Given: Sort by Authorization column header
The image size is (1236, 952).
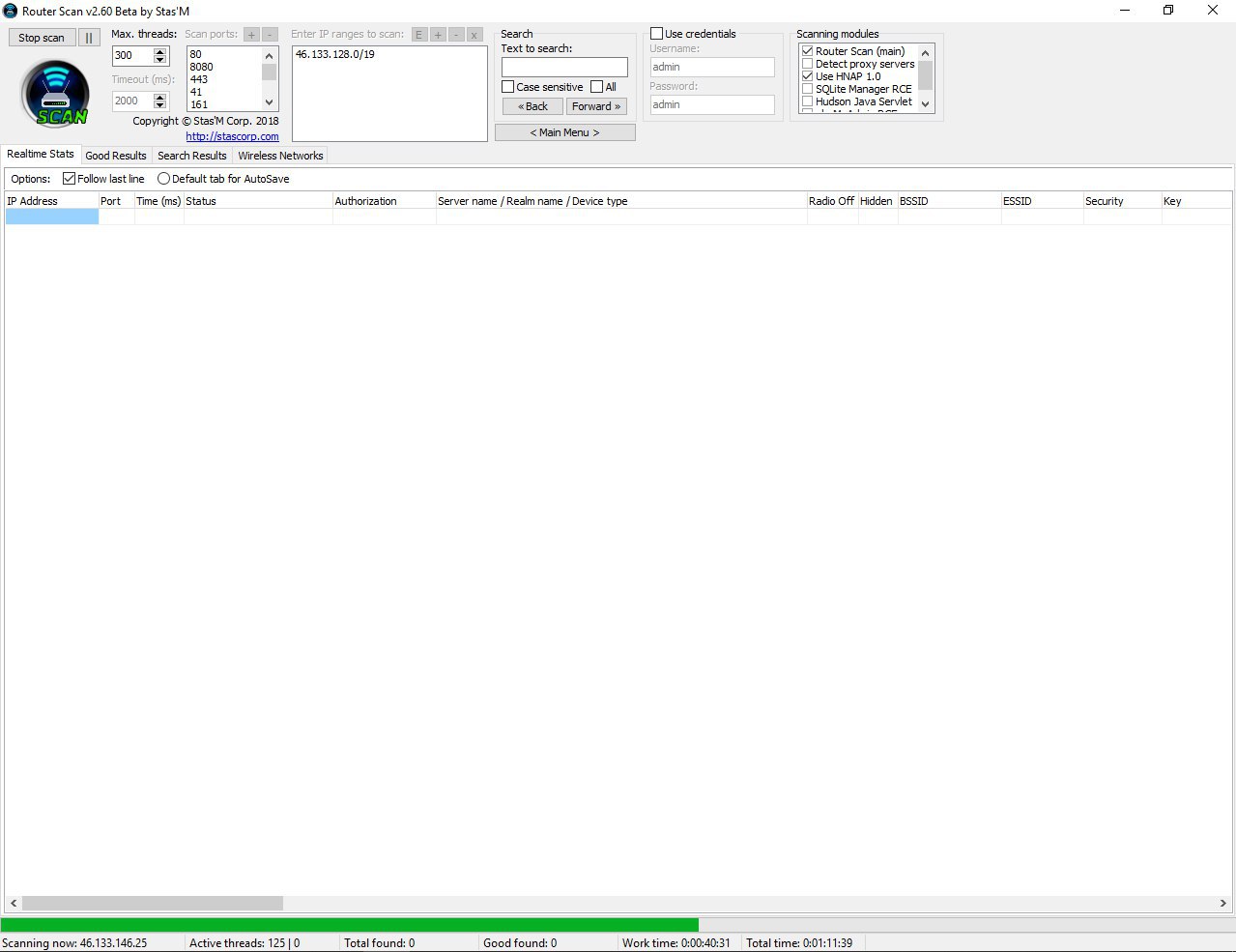Looking at the screenshot, I should click(x=385, y=201).
